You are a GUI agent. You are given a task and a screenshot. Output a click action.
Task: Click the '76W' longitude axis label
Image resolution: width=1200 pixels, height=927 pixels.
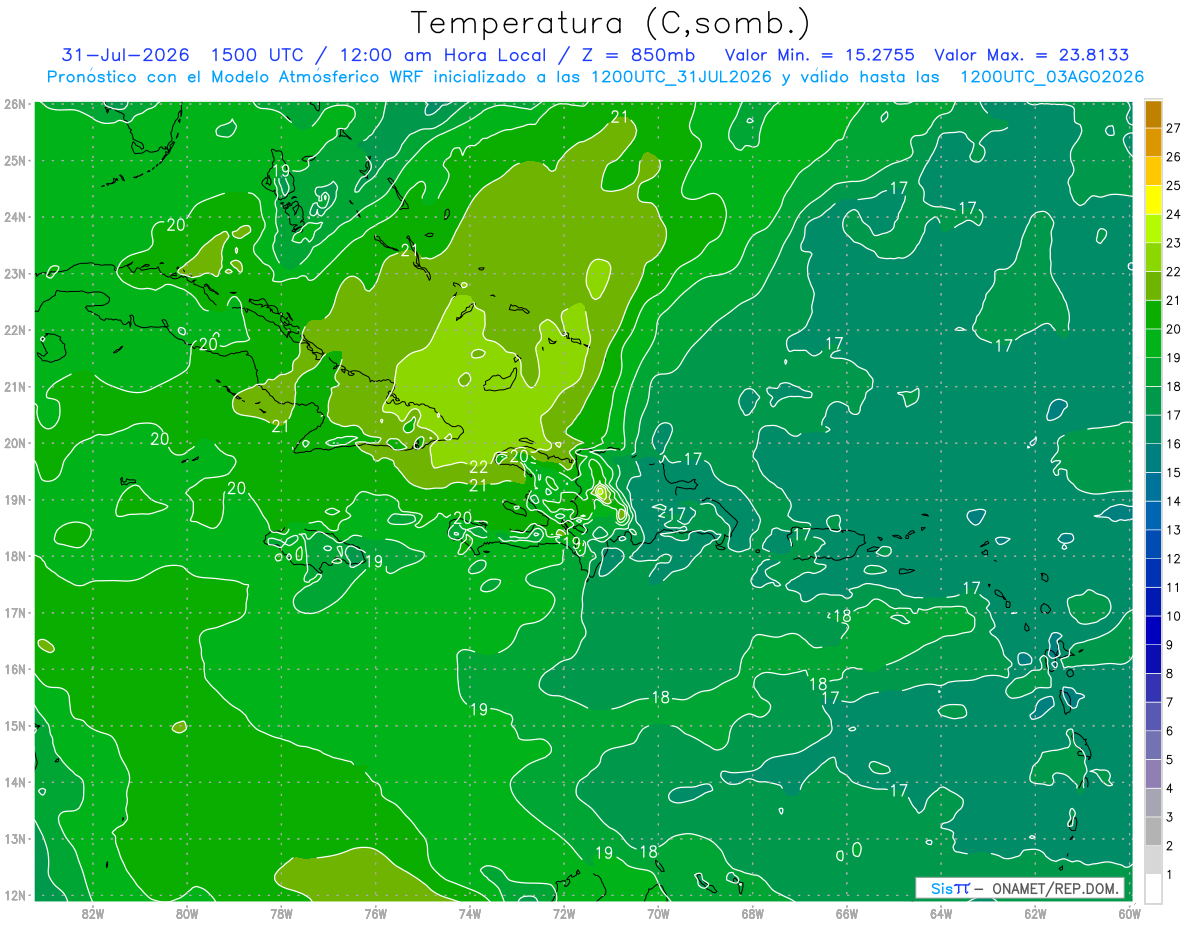pos(376,912)
